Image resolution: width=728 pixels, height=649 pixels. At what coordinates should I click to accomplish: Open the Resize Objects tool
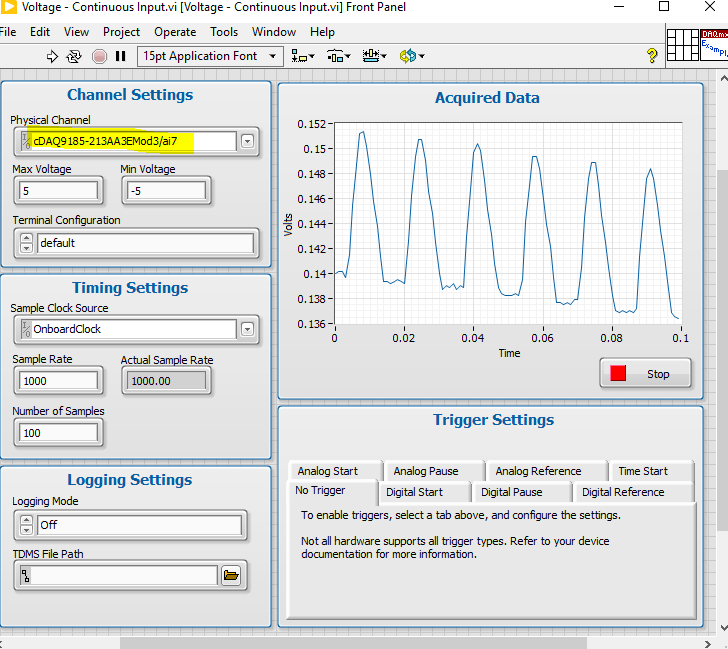click(375, 57)
